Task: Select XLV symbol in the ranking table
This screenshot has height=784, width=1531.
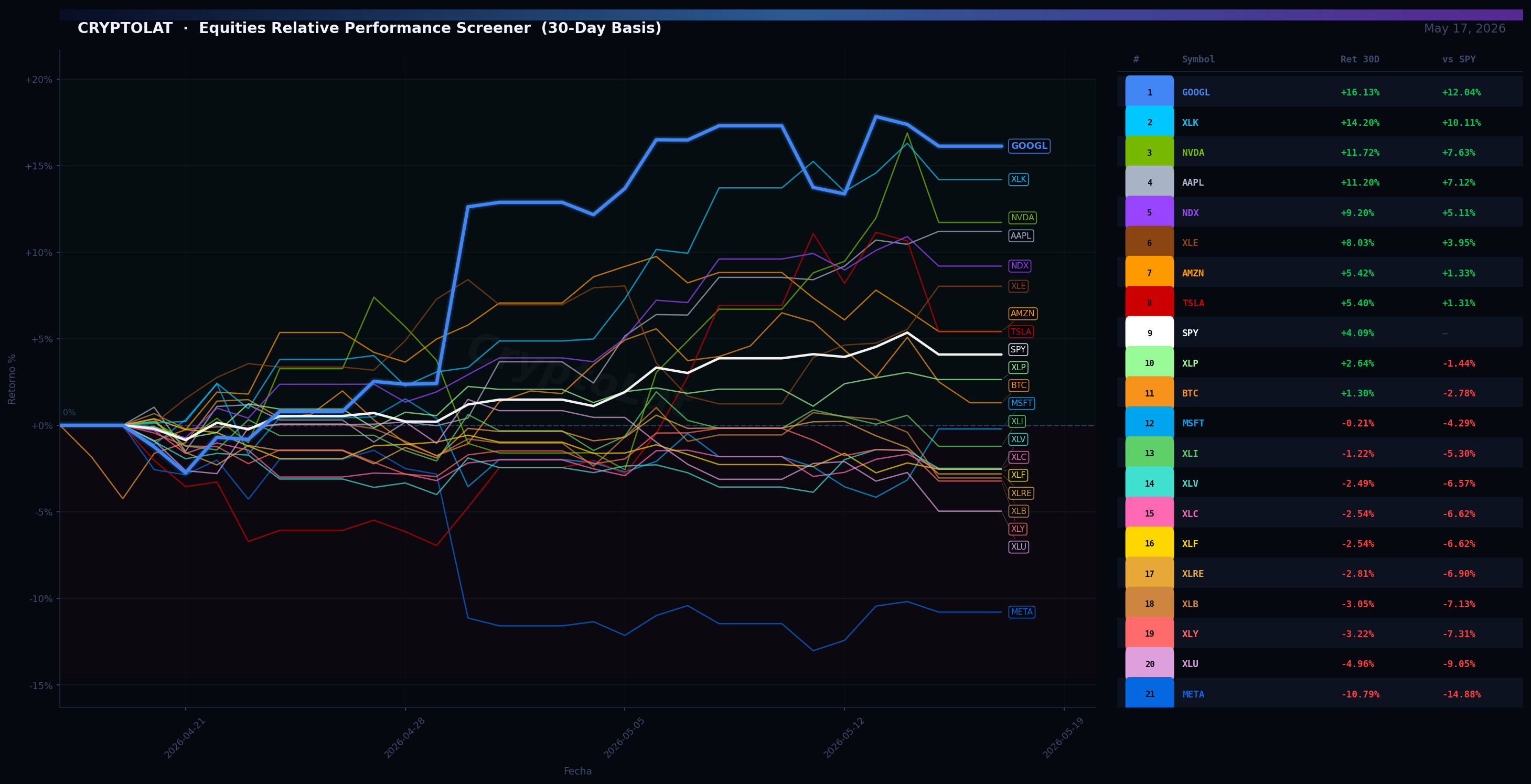Action: [1190, 483]
